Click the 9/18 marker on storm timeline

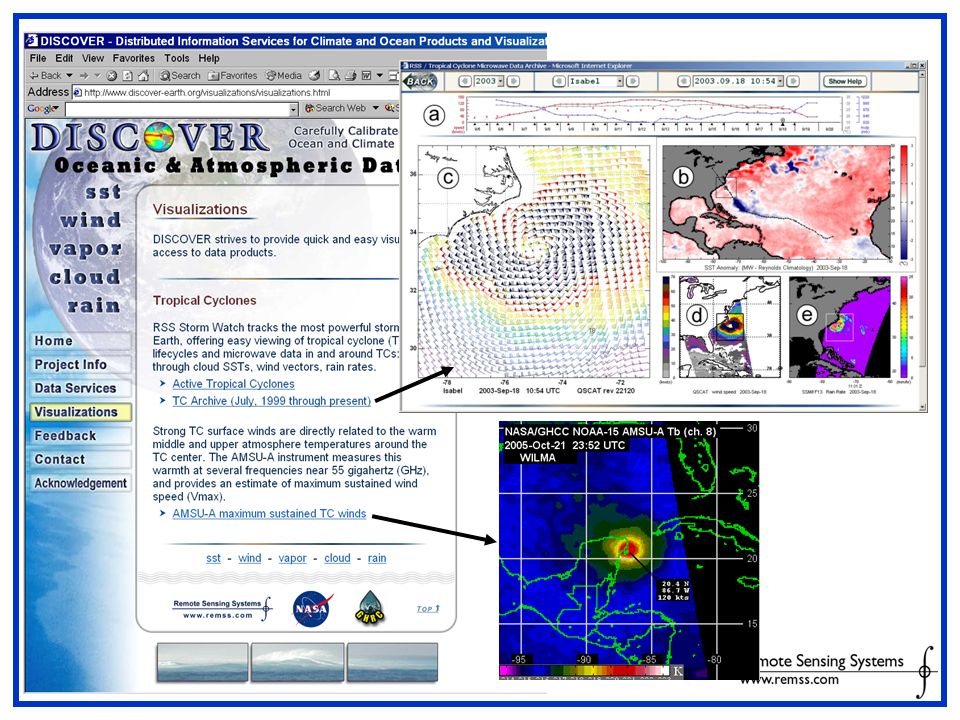click(x=783, y=124)
